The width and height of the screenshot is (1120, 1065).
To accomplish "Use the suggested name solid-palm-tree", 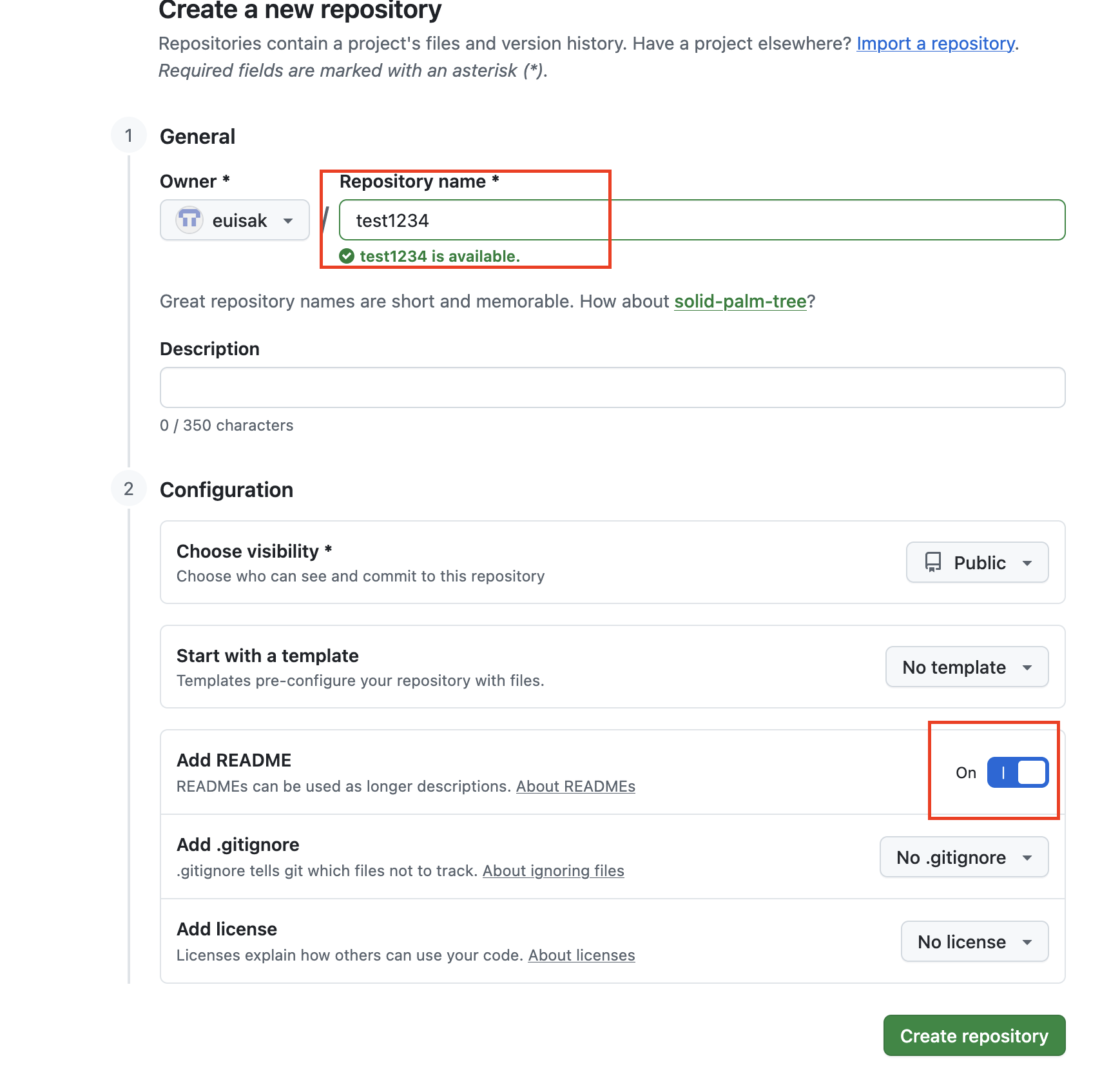I will click(740, 301).
